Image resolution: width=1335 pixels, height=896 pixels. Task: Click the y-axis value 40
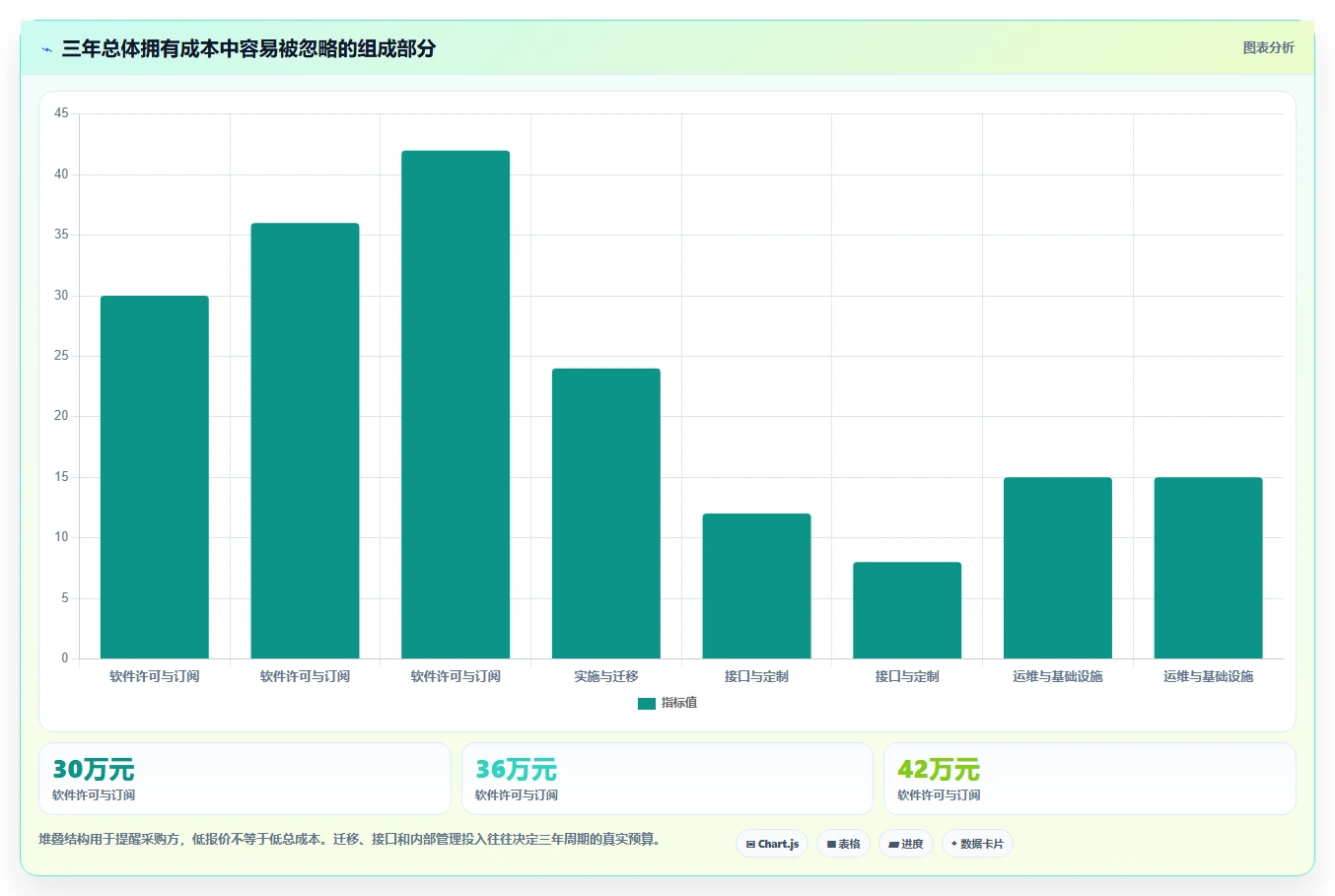pos(61,174)
